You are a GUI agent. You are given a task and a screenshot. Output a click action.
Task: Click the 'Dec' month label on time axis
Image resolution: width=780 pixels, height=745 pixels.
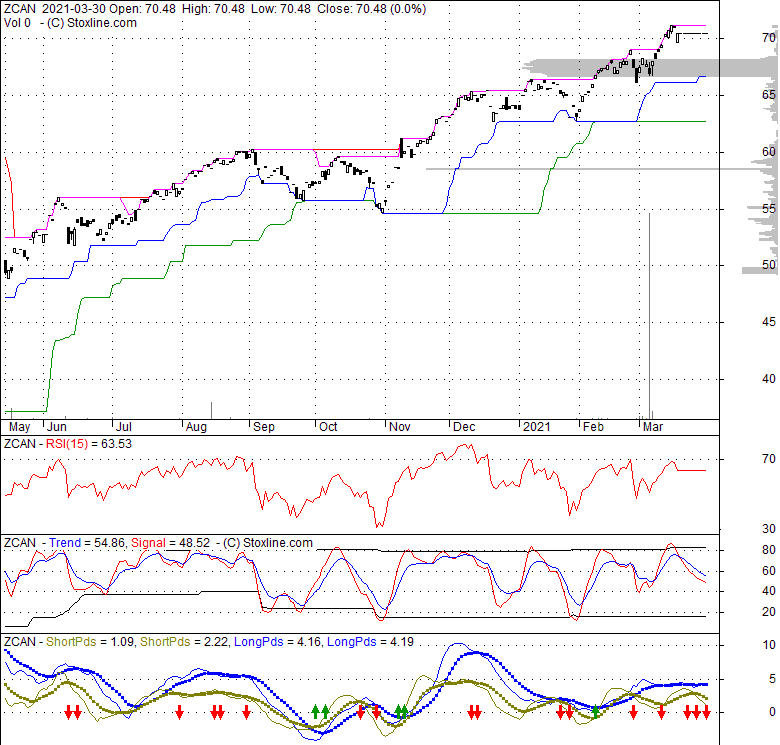coord(464,427)
